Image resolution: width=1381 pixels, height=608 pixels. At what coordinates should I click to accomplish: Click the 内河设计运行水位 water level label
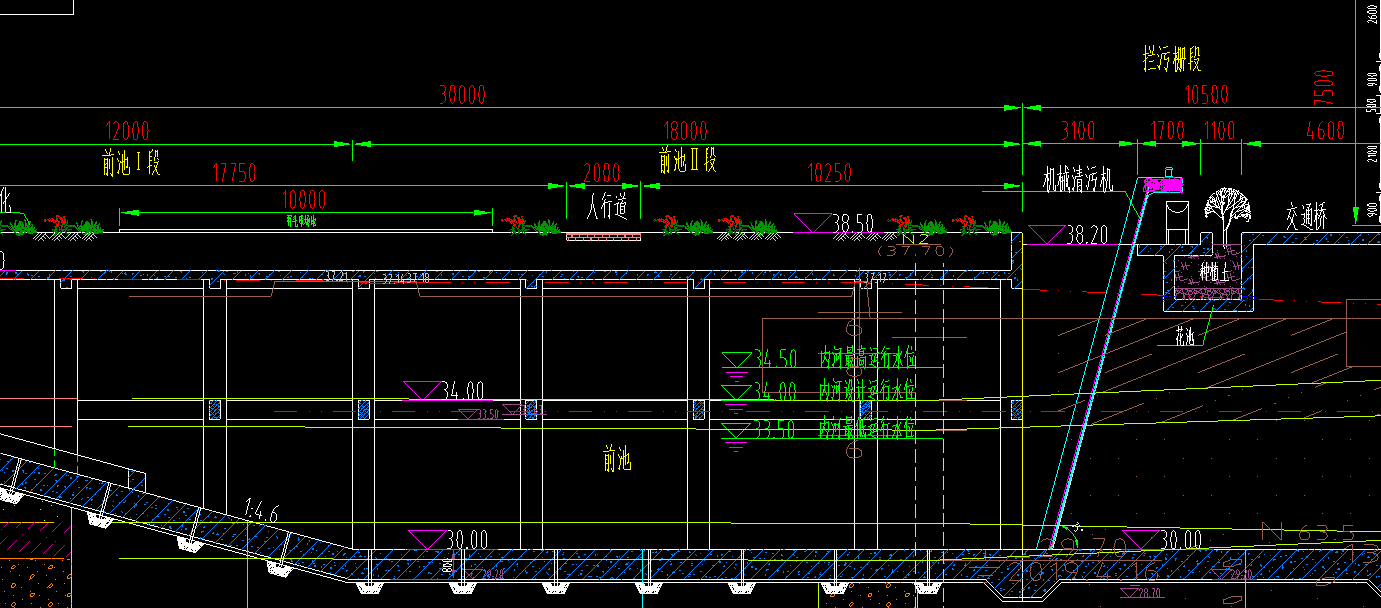tap(867, 390)
